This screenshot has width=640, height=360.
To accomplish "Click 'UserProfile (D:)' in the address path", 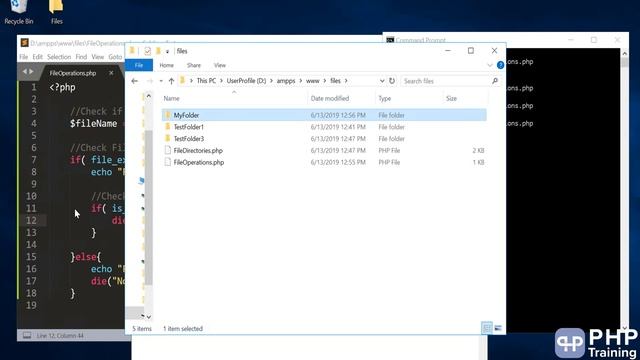I will [246, 81].
